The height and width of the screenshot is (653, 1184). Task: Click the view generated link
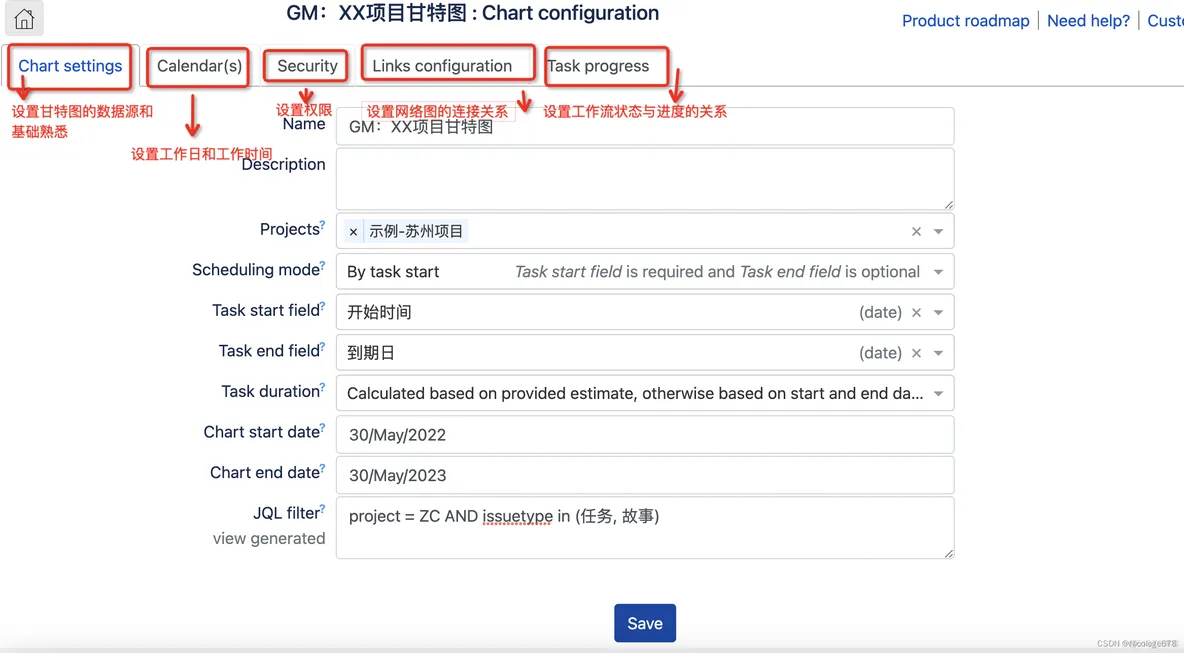pyautogui.click(x=269, y=539)
